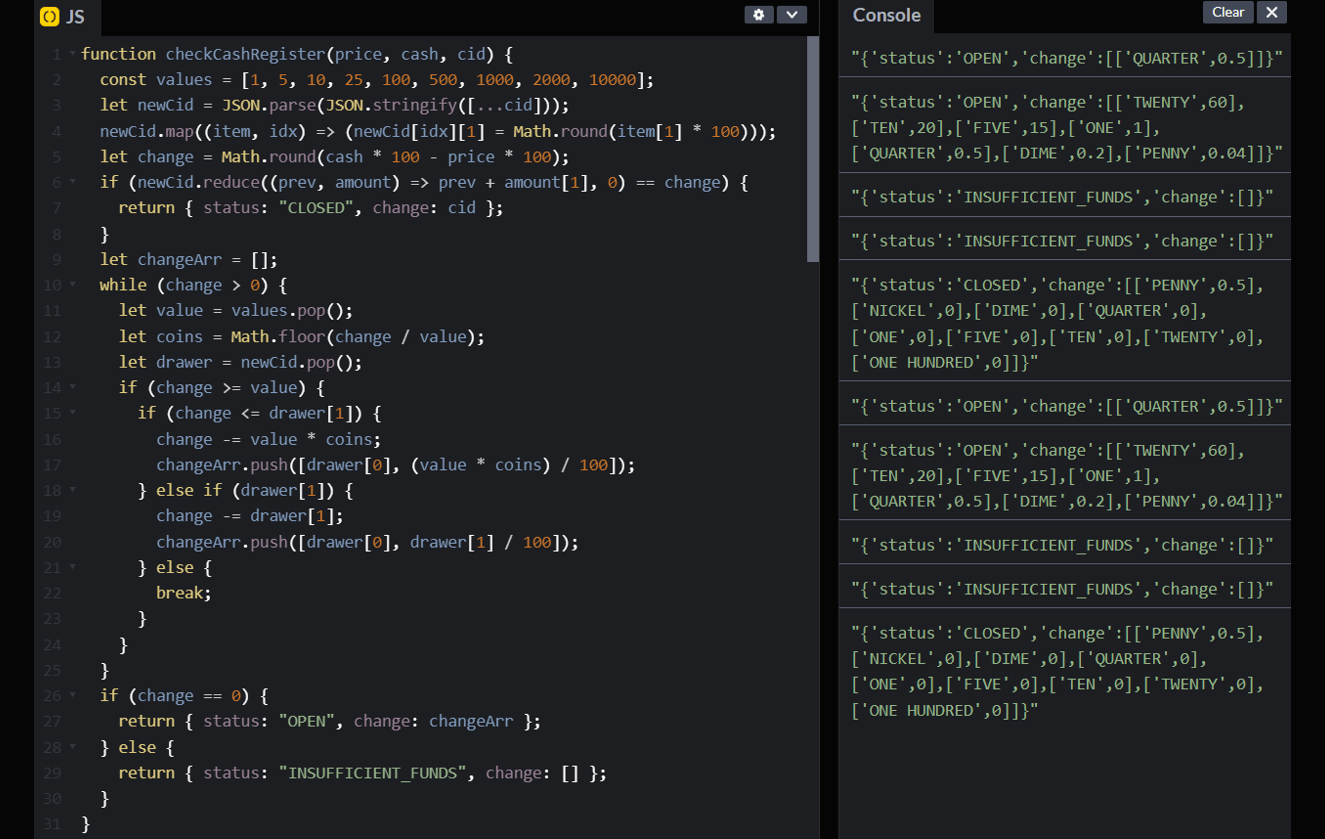Click 'const values' on line 2

[156, 80]
